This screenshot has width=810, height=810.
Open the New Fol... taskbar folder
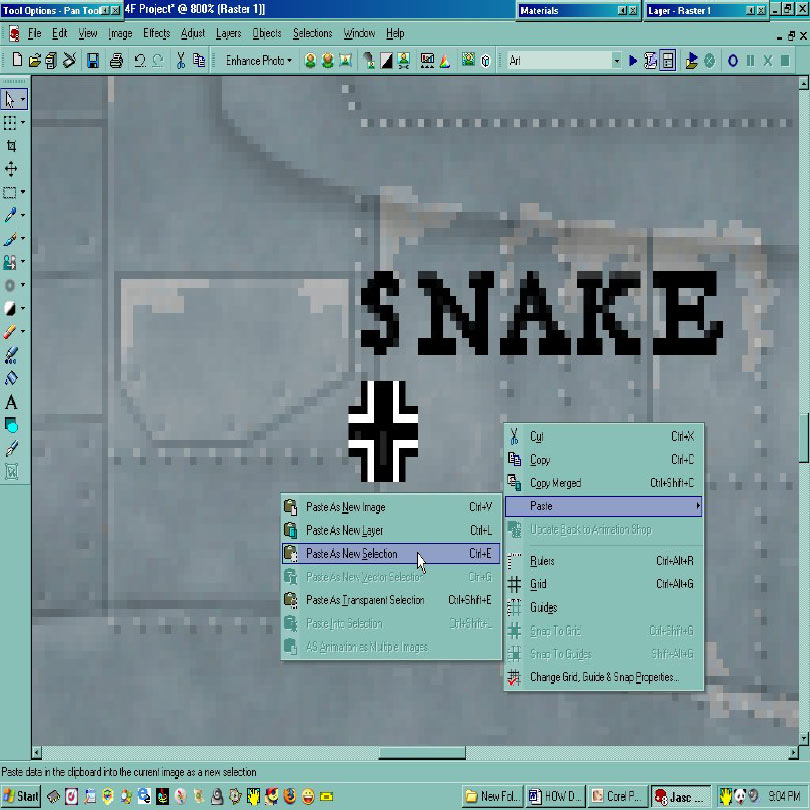pos(493,796)
